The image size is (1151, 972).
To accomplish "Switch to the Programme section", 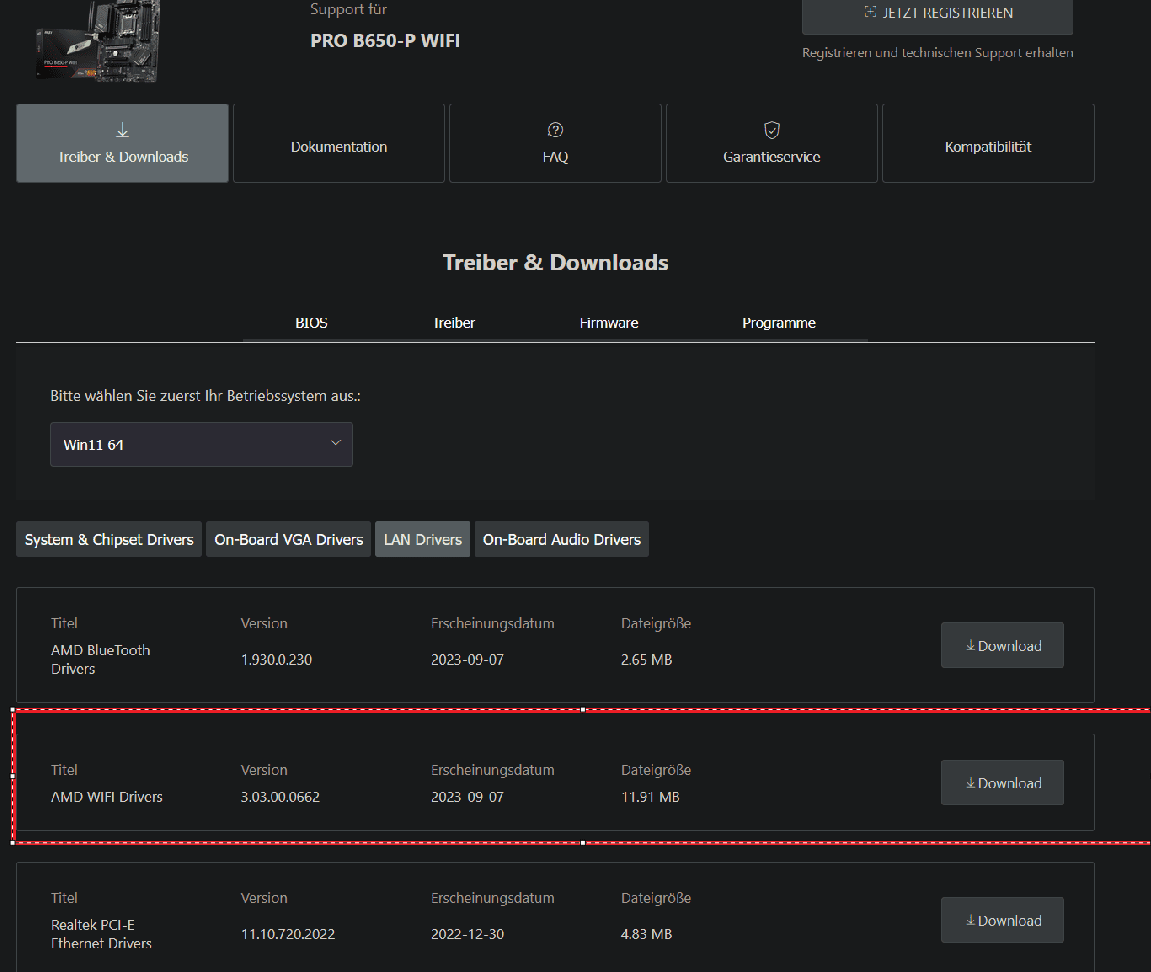I will [779, 323].
